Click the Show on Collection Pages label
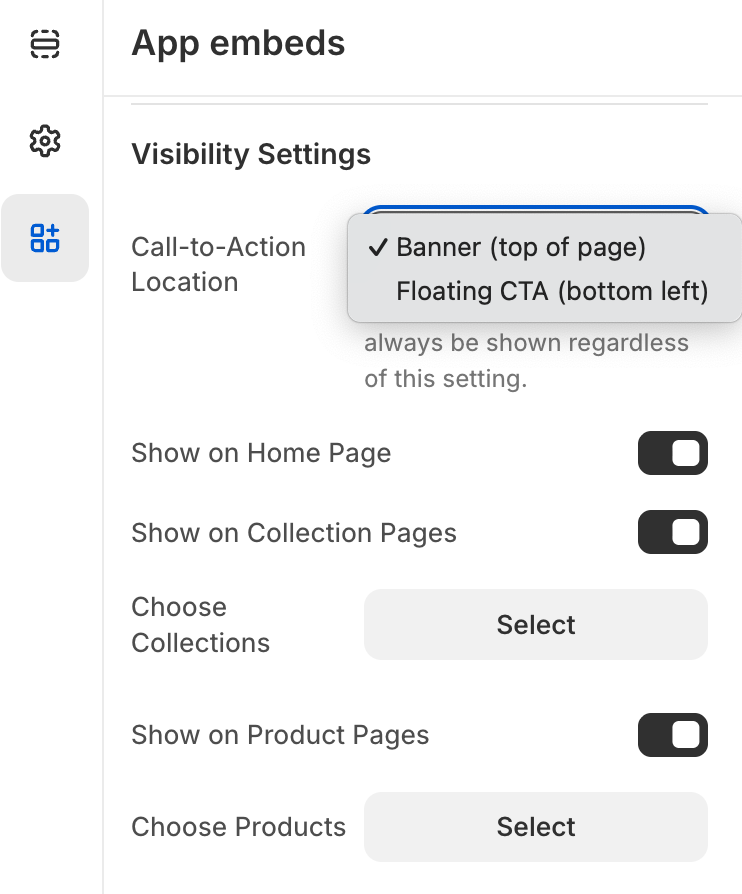The width and height of the screenshot is (742, 894). [294, 533]
